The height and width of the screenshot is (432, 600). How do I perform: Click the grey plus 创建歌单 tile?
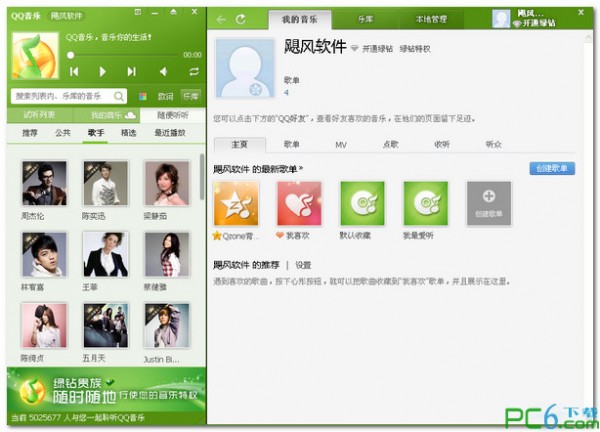[x=489, y=204]
